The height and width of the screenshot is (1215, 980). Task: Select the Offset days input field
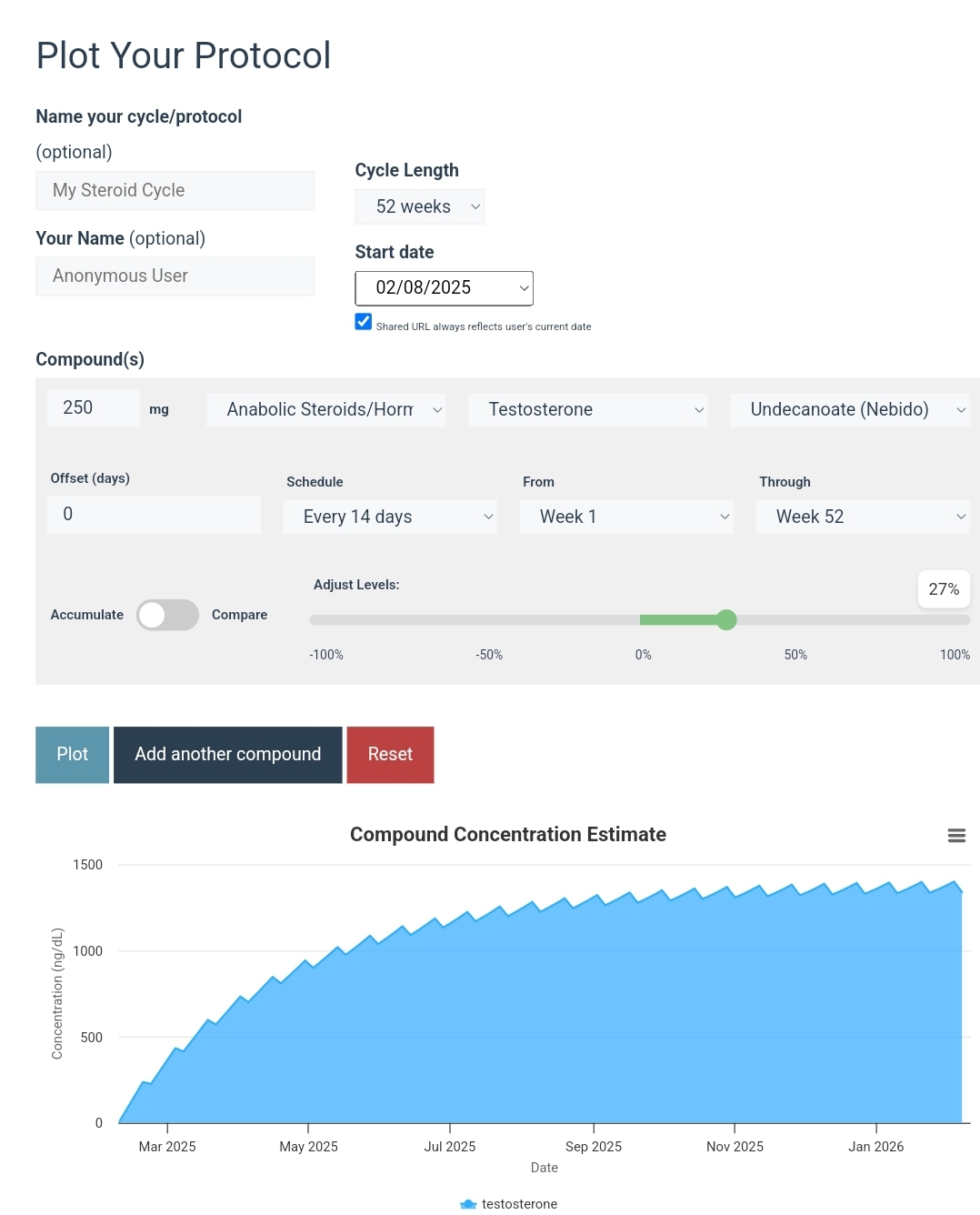click(154, 515)
